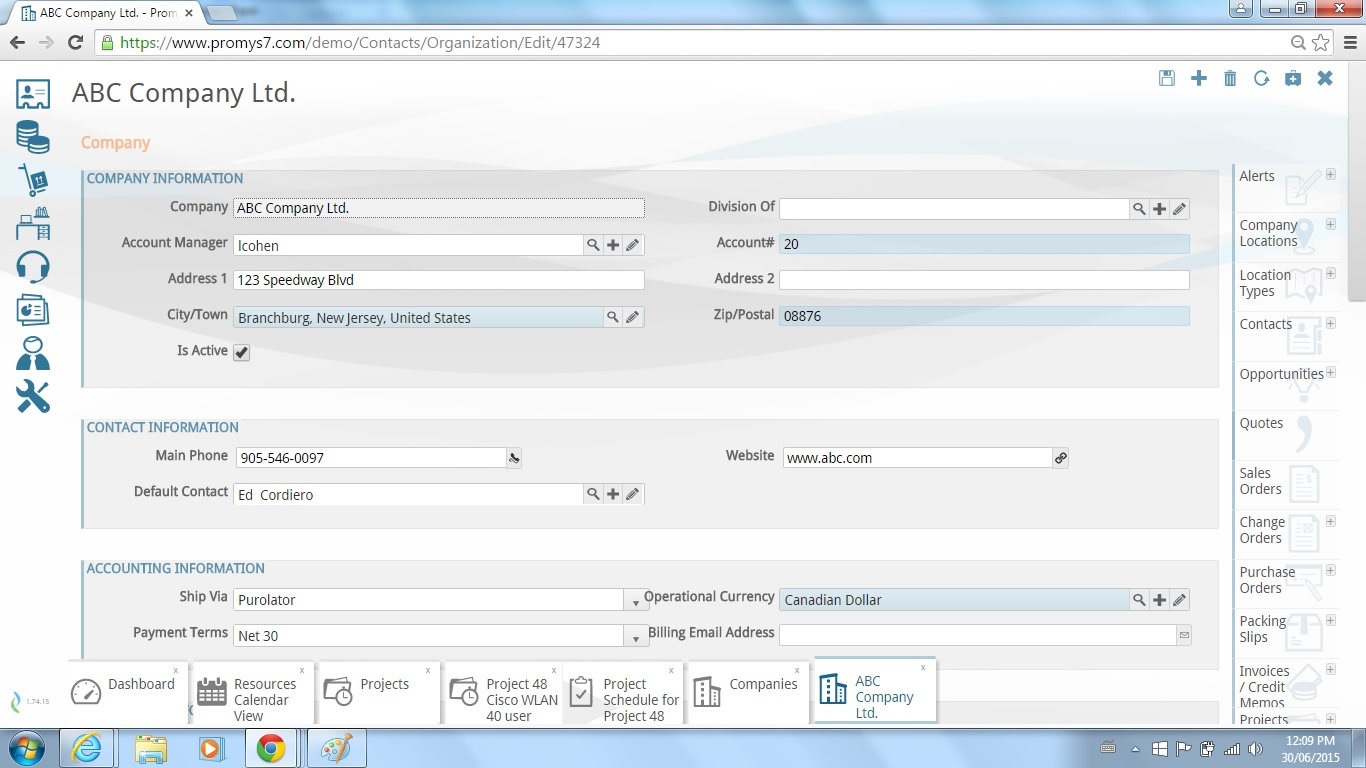Click the briefcase icon in top toolbar
Viewport: 1366px width, 768px height.
1293,78
